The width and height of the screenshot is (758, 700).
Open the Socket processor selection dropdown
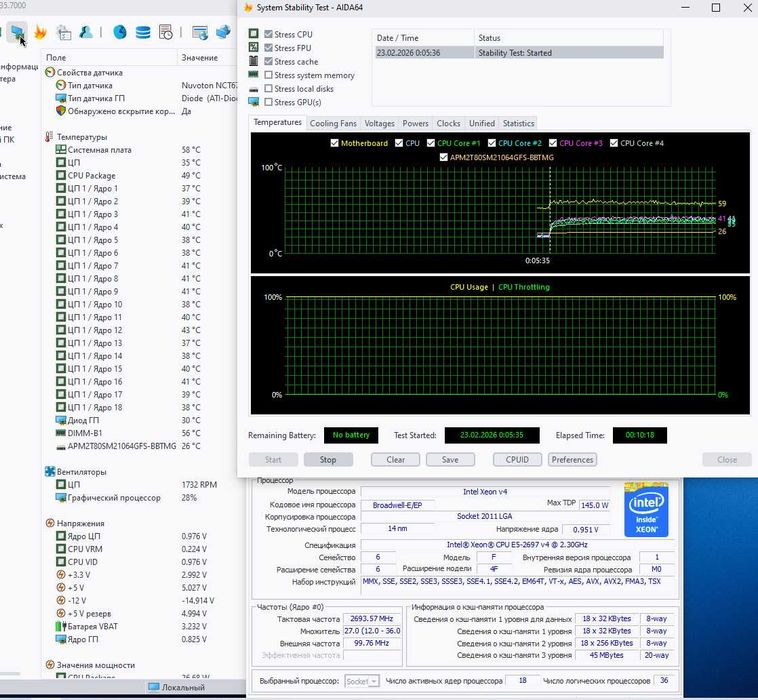coord(362,681)
